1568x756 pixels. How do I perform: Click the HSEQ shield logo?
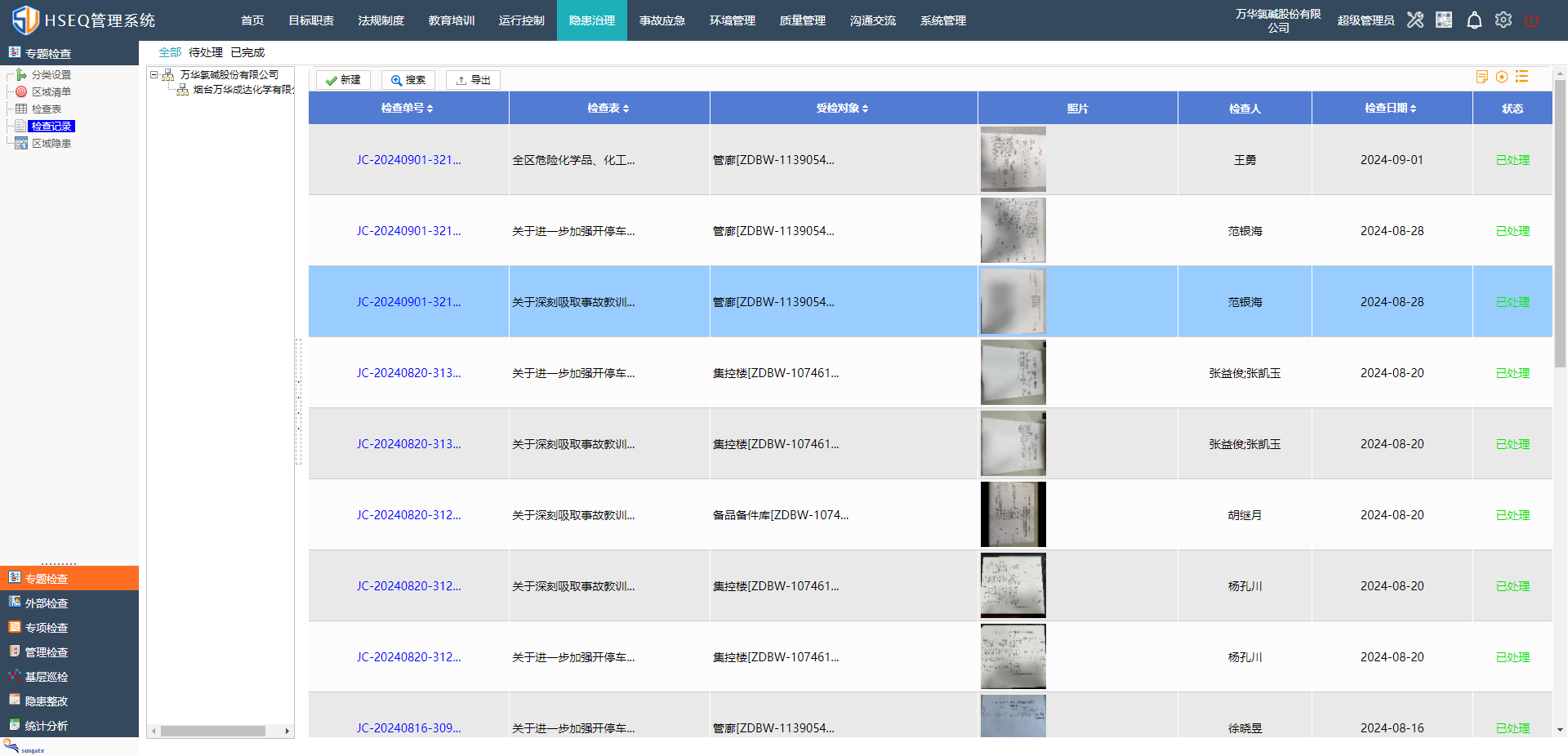(x=25, y=20)
